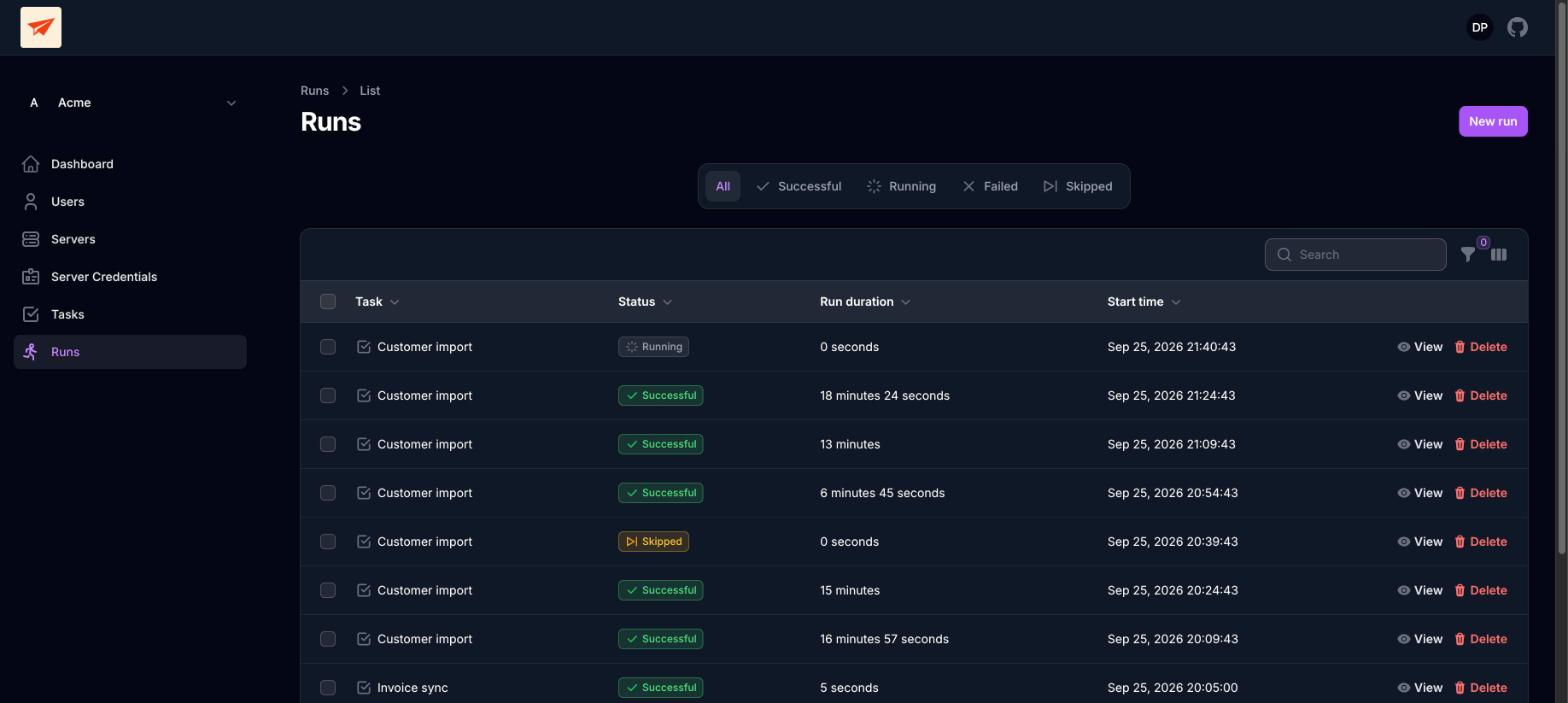
Task: Click the Runs running-person icon
Action: tap(31, 352)
